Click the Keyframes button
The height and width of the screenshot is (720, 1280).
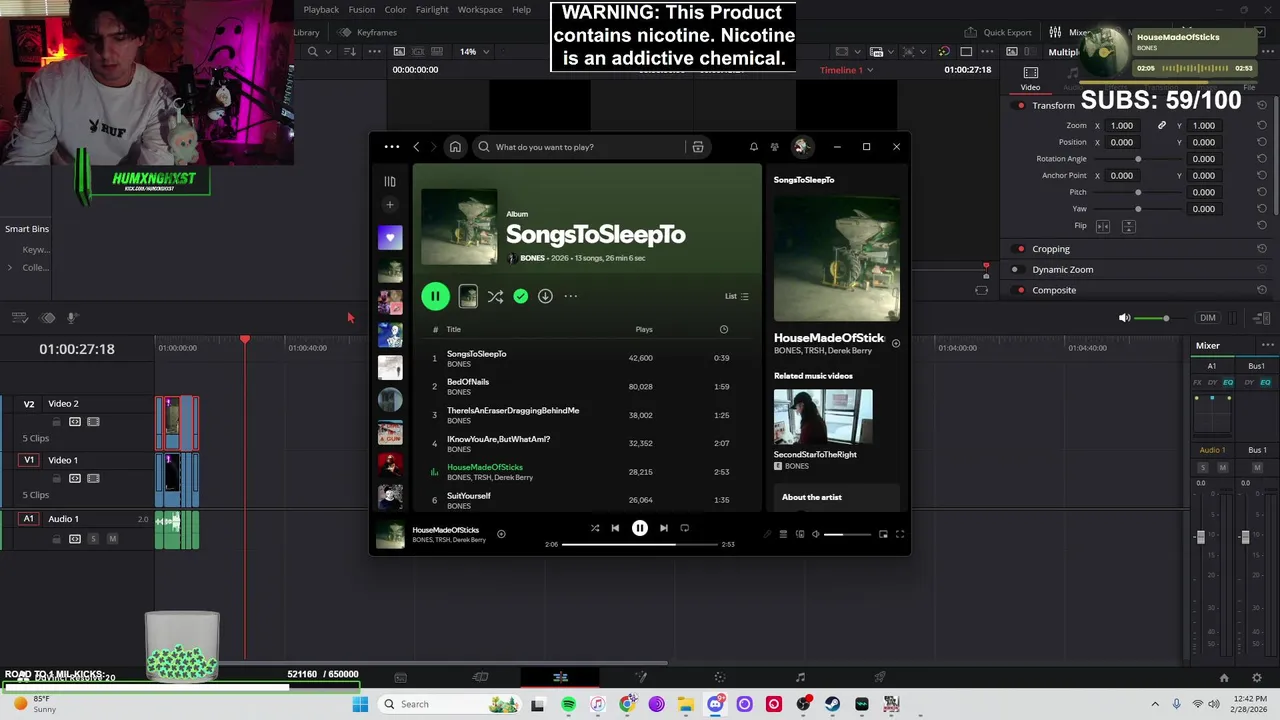[367, 32]
